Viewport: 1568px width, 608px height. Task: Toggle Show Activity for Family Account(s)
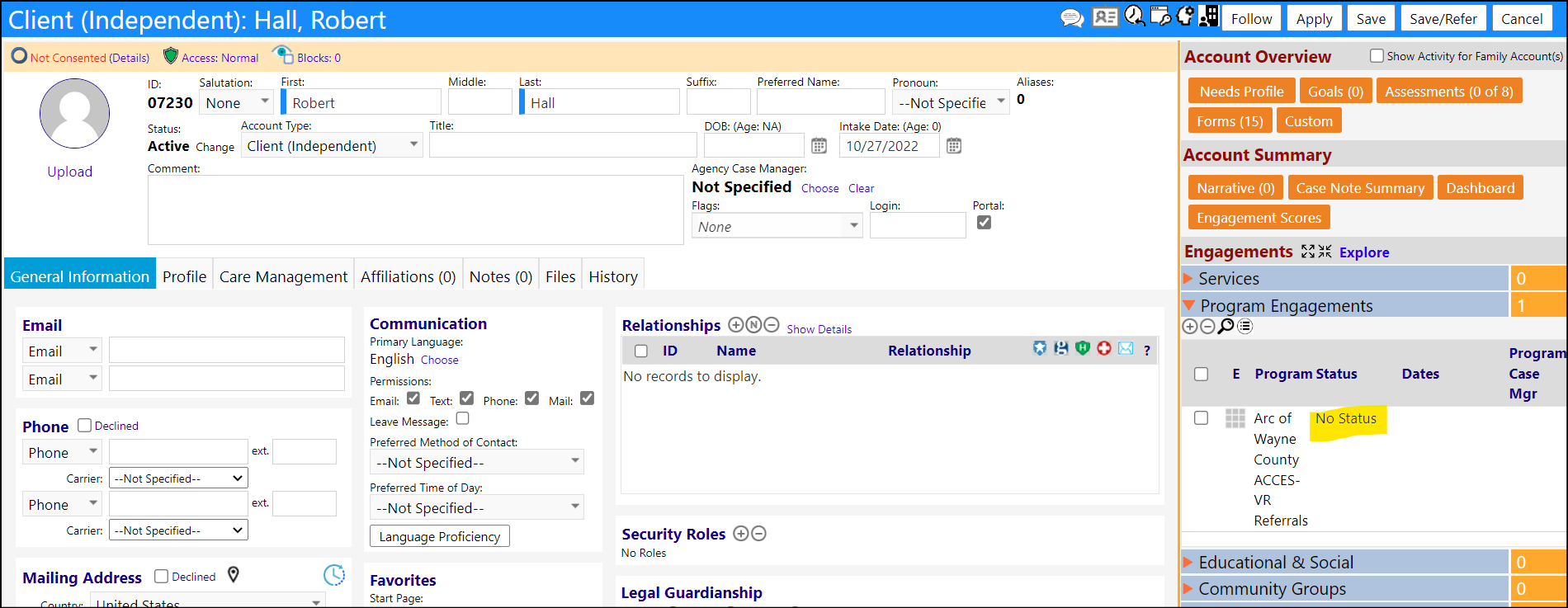point(1377,56)
